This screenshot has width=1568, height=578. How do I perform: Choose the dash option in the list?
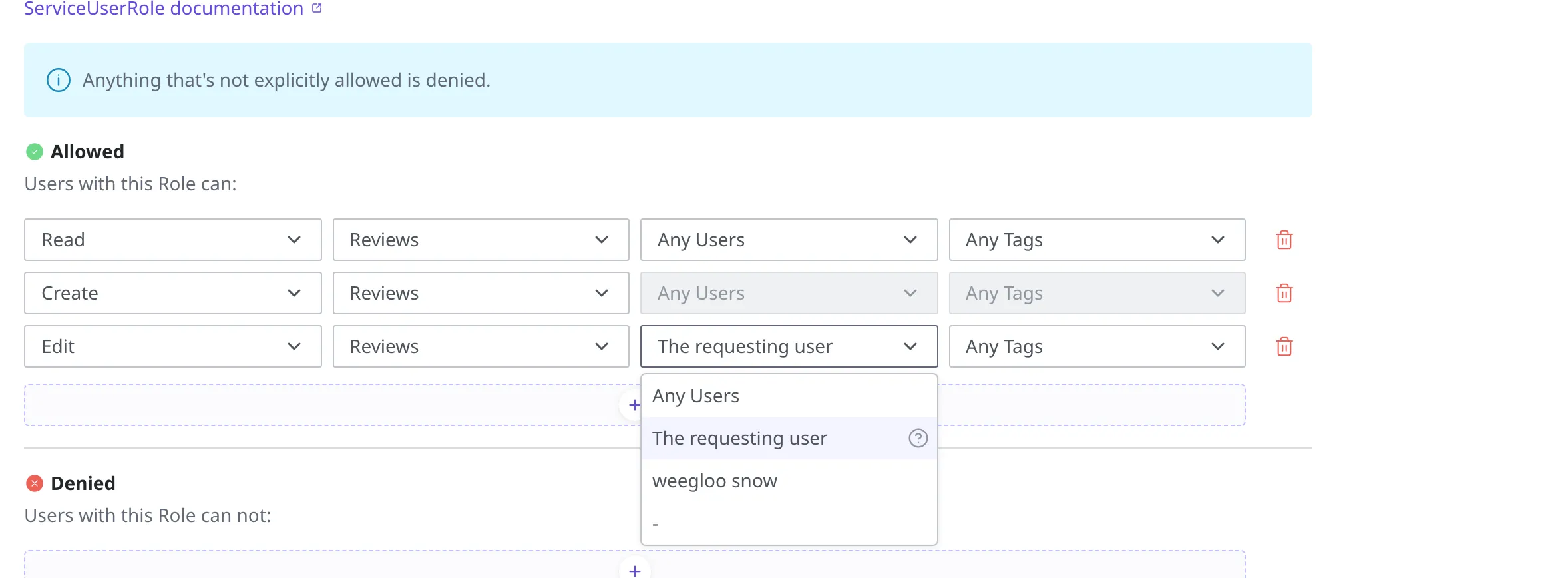(789, 523)
